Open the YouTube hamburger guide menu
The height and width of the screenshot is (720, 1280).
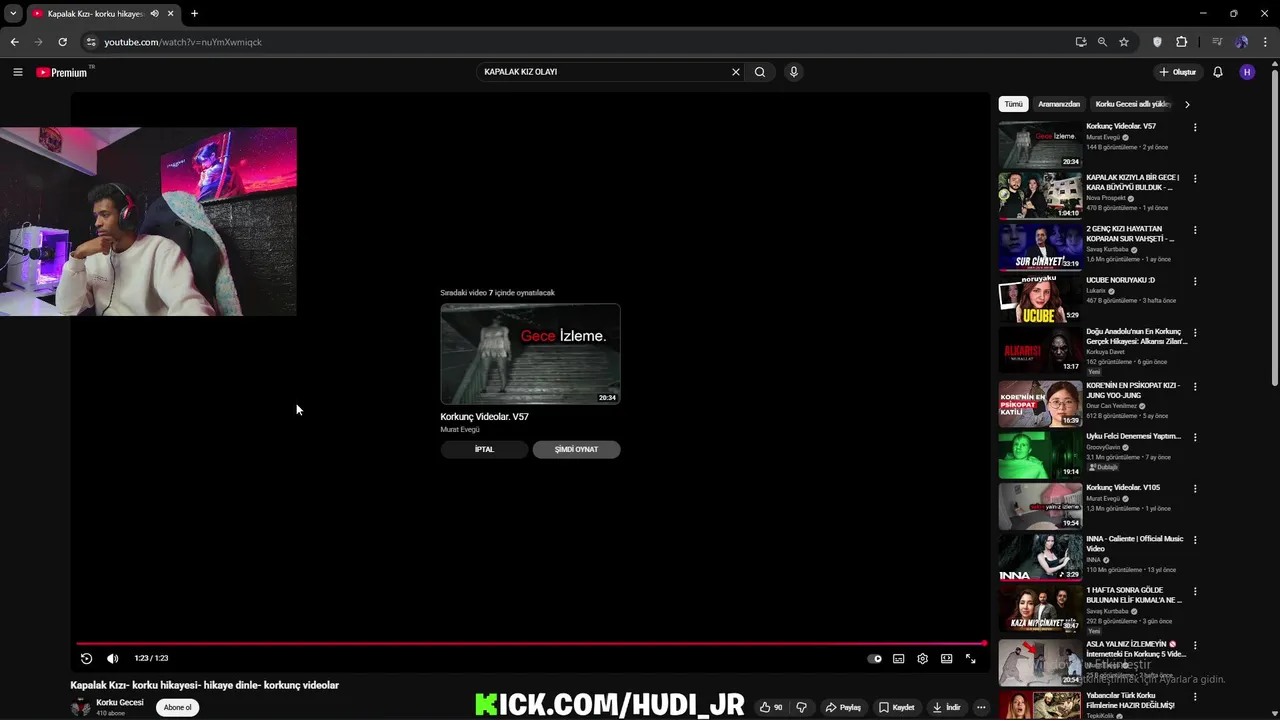click(17, 72)
